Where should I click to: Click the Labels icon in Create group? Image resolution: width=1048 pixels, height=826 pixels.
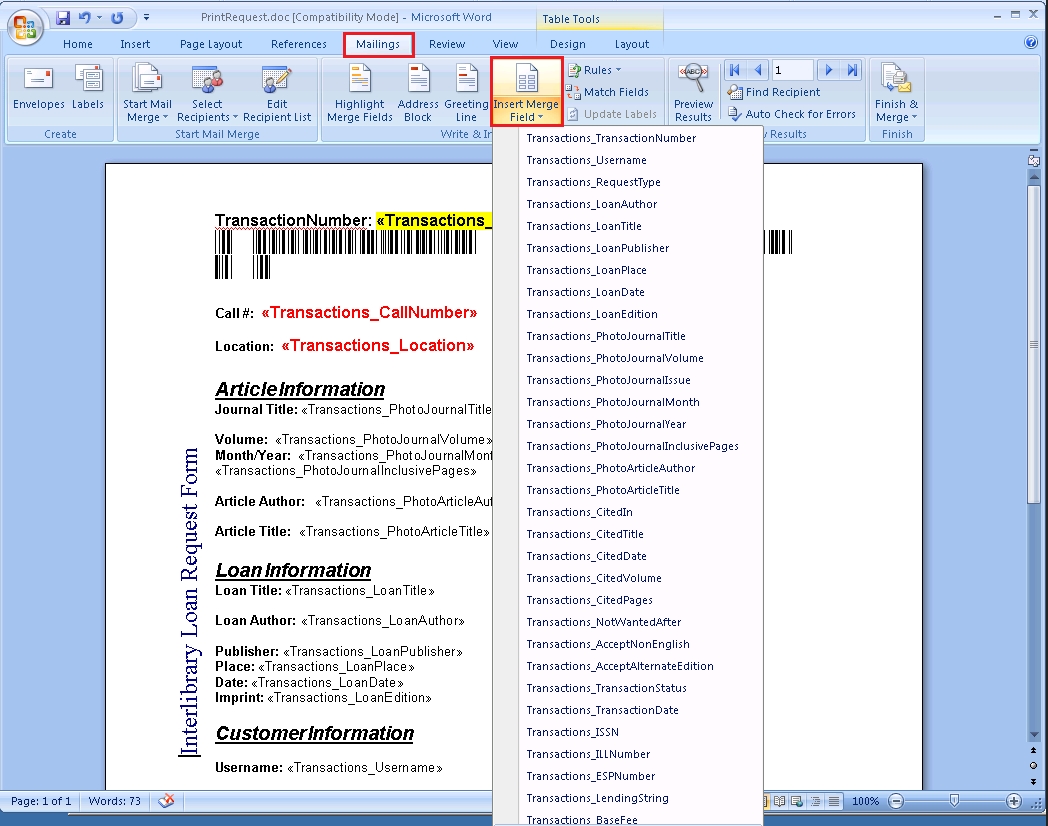pos(88,80)
